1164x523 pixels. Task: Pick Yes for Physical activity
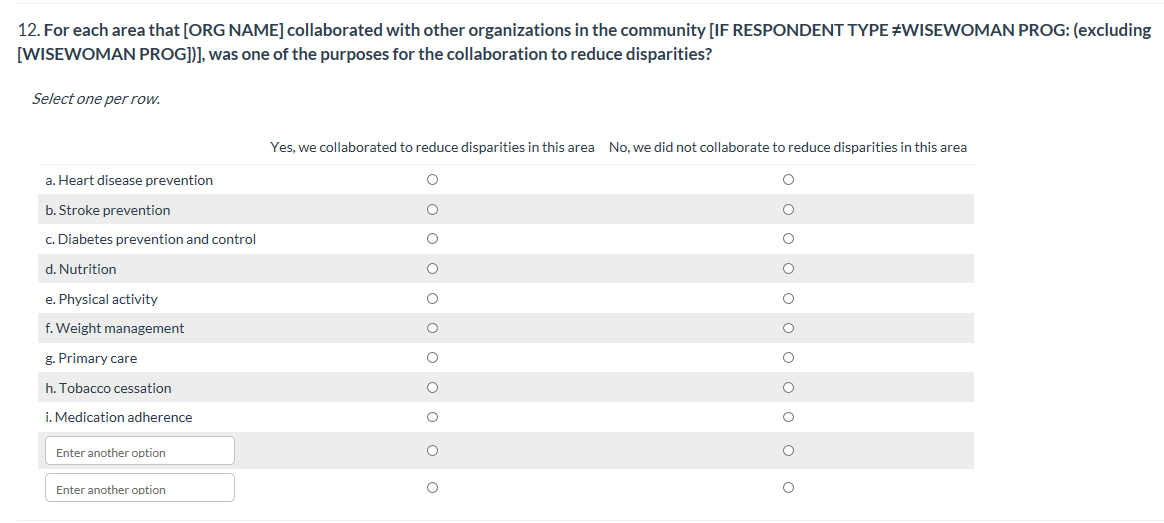click(x=432, y=299)
